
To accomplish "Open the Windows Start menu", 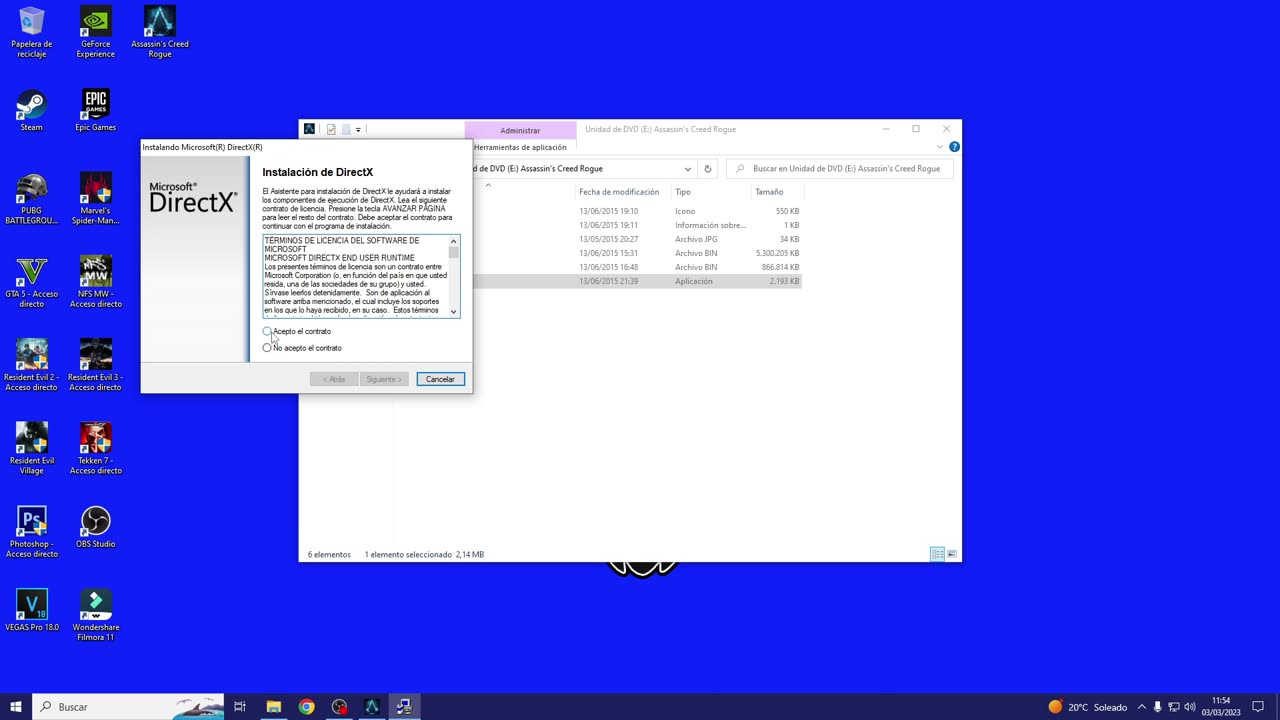I will click(16, 707).
